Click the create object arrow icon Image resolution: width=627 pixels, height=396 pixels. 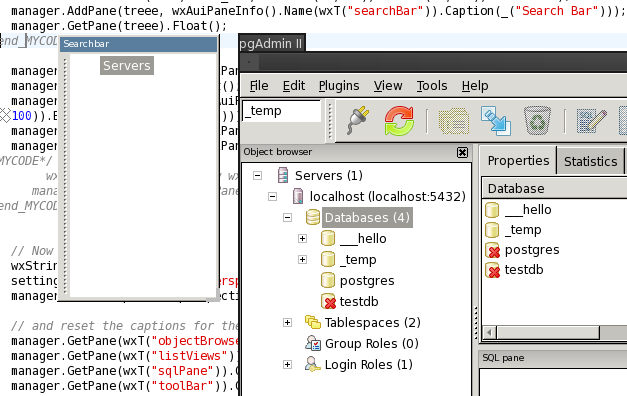tap(496, 120)
